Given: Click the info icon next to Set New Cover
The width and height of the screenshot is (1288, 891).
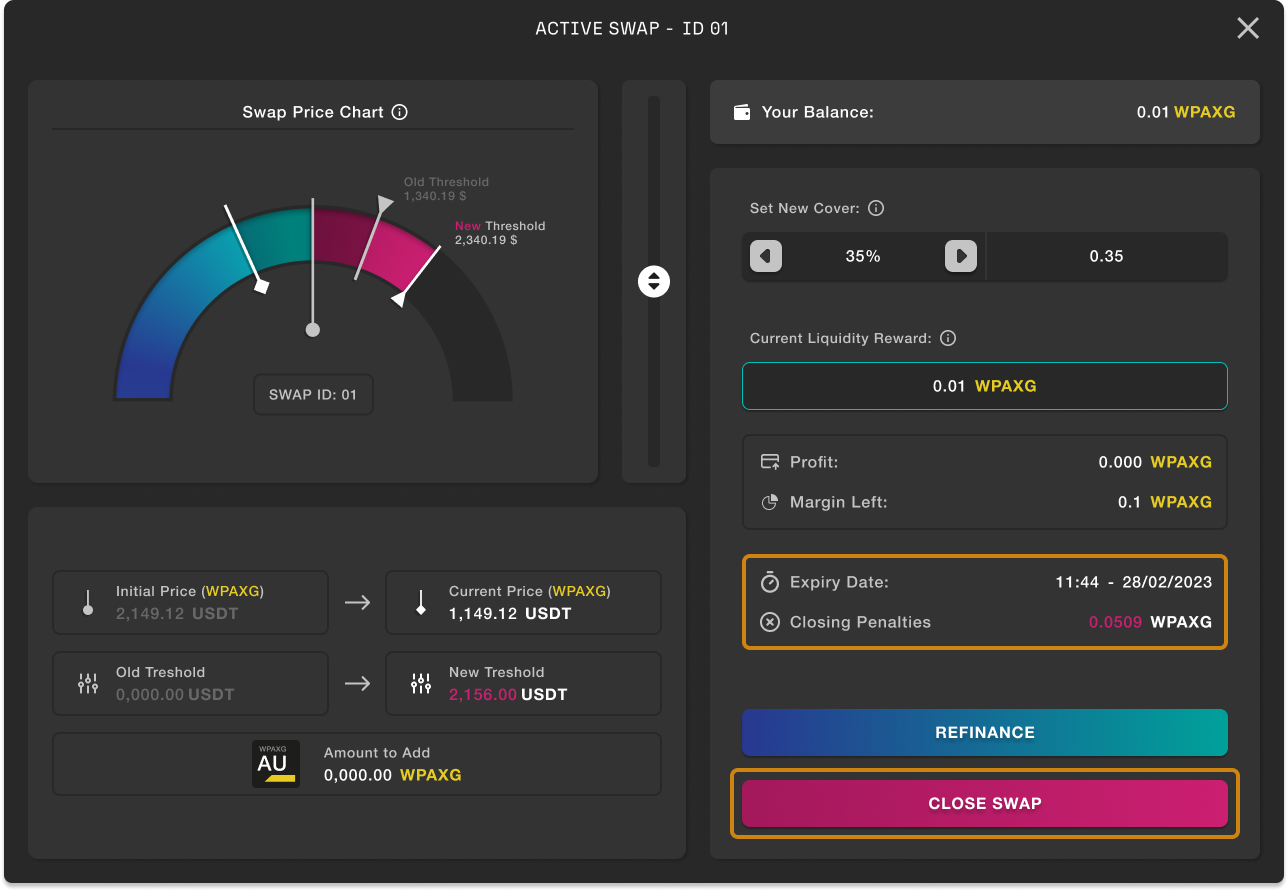Looking at the screenshot, I should pos(876,208).
